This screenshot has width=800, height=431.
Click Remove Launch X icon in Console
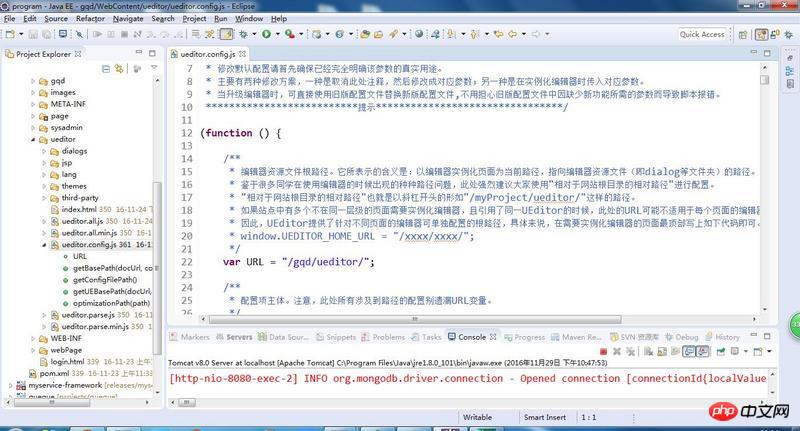click(617, 351)
